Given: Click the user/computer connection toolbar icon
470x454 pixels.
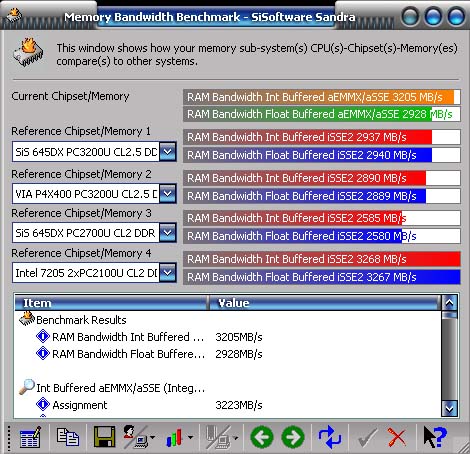Looking at the screenshot, I should (x=135, y=437).
